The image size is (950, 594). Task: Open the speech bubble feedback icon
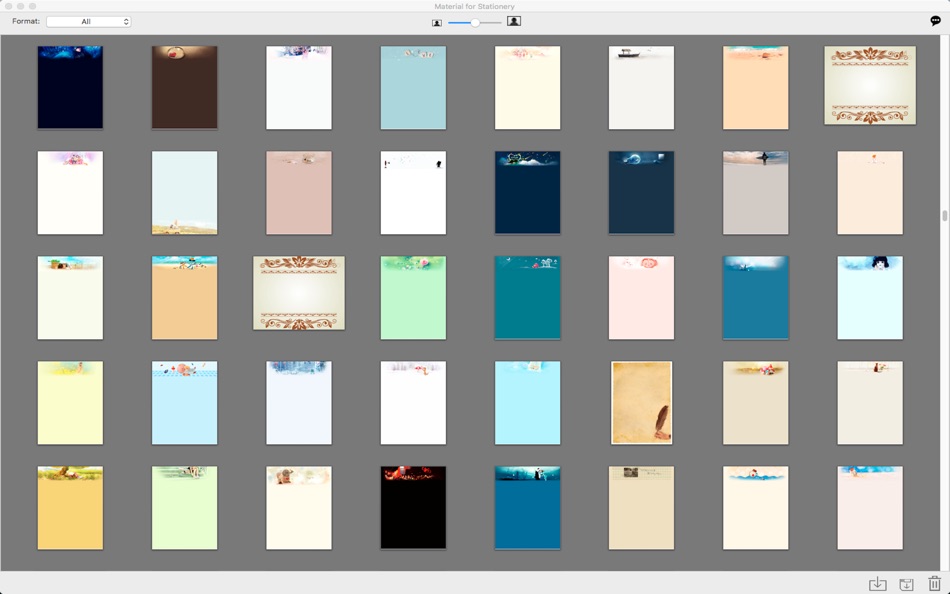pyautogui.click(x=935, y=21)
